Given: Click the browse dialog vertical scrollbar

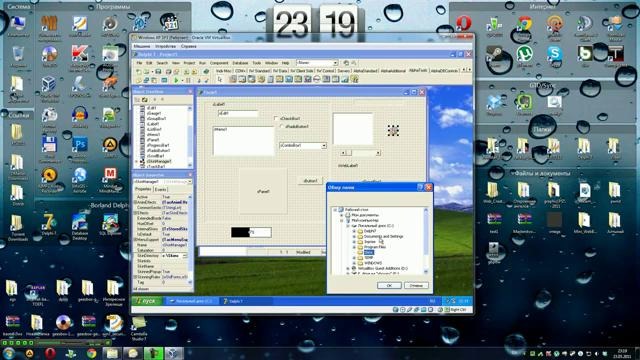Looking at the screenshot, I should [x=426, y=240].
